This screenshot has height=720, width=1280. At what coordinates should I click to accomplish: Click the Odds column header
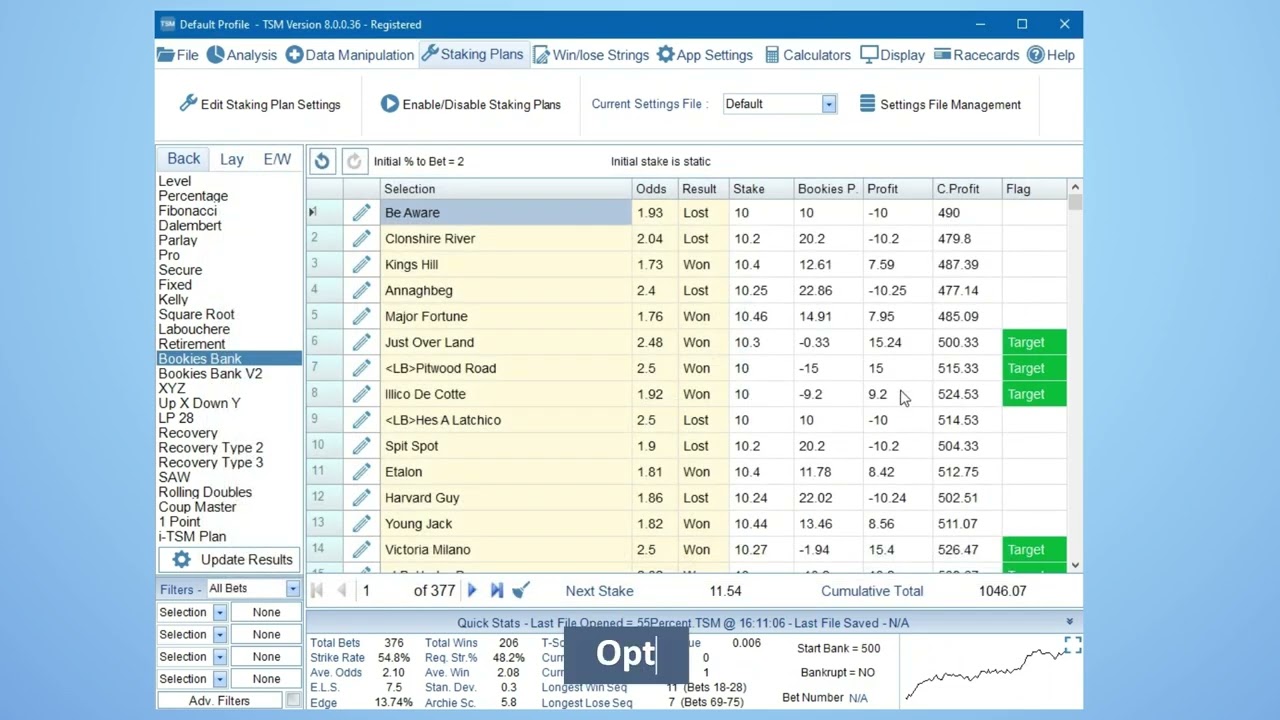(654, 189)
